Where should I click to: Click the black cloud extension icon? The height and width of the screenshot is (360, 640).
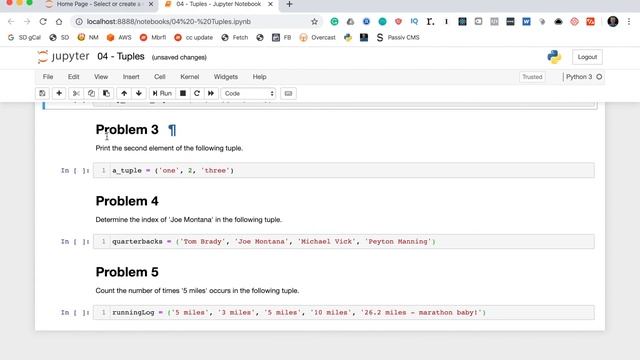point(558,22)
